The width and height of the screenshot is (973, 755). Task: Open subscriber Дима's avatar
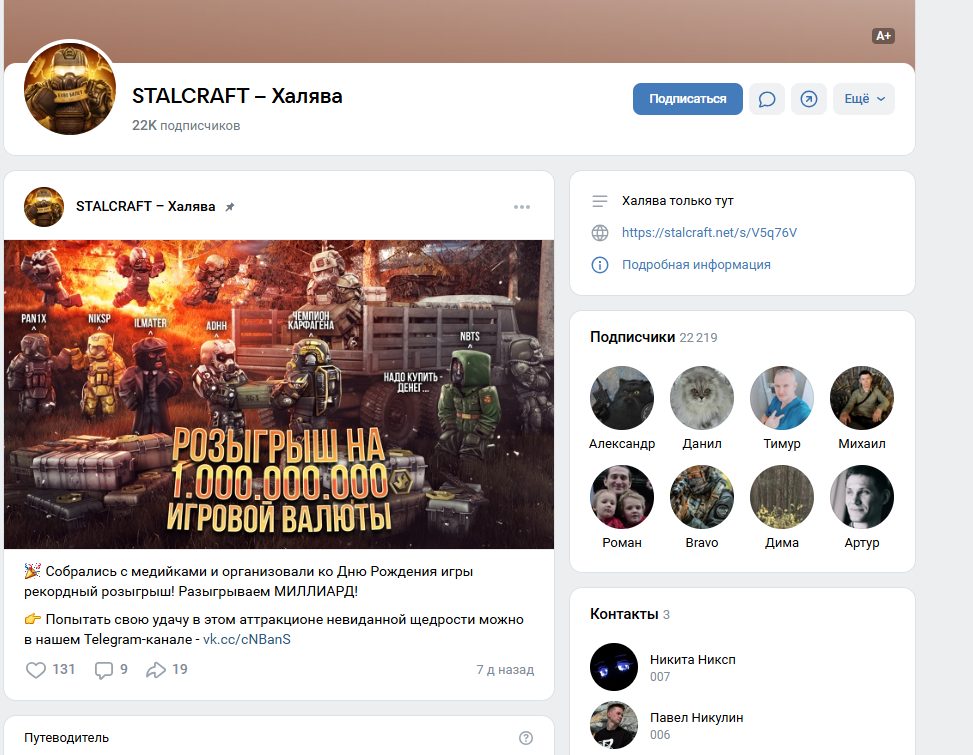point(782,497)
